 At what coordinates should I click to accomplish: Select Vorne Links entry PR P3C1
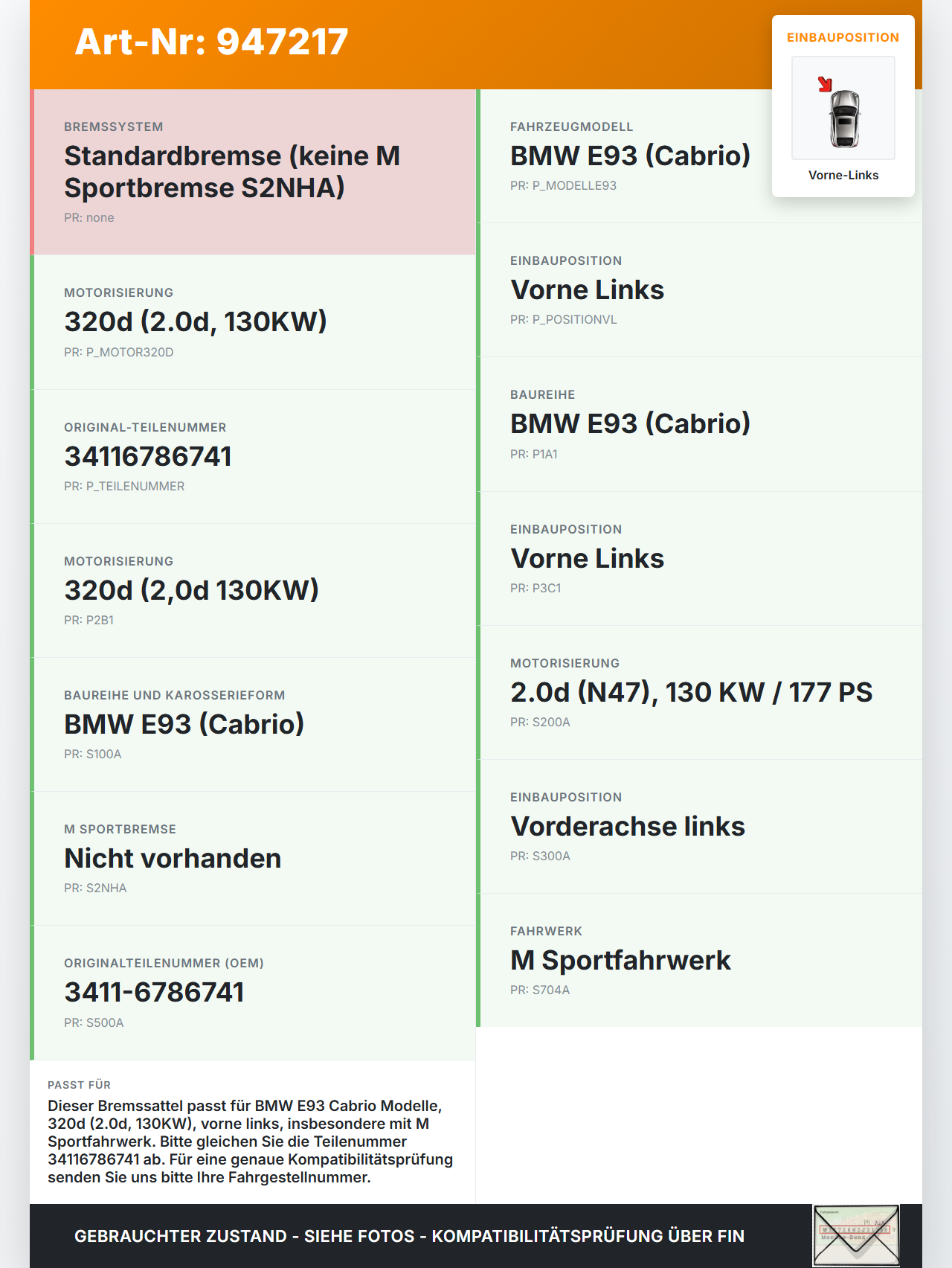pos(699,559)
